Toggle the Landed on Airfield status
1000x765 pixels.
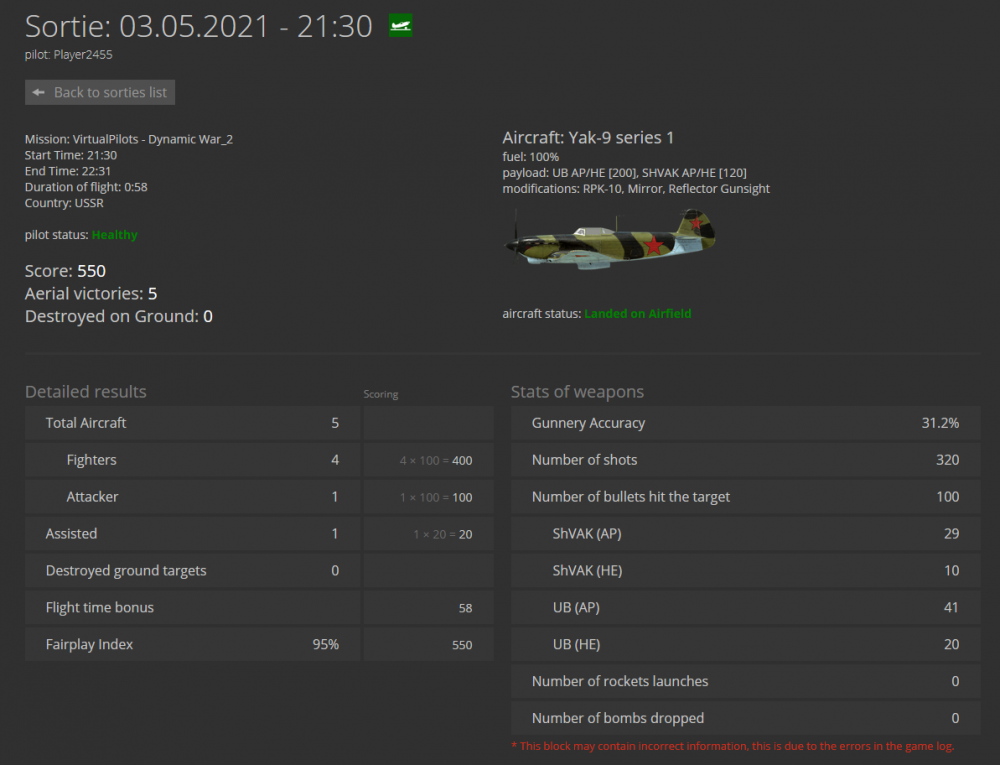pos(639,313)
